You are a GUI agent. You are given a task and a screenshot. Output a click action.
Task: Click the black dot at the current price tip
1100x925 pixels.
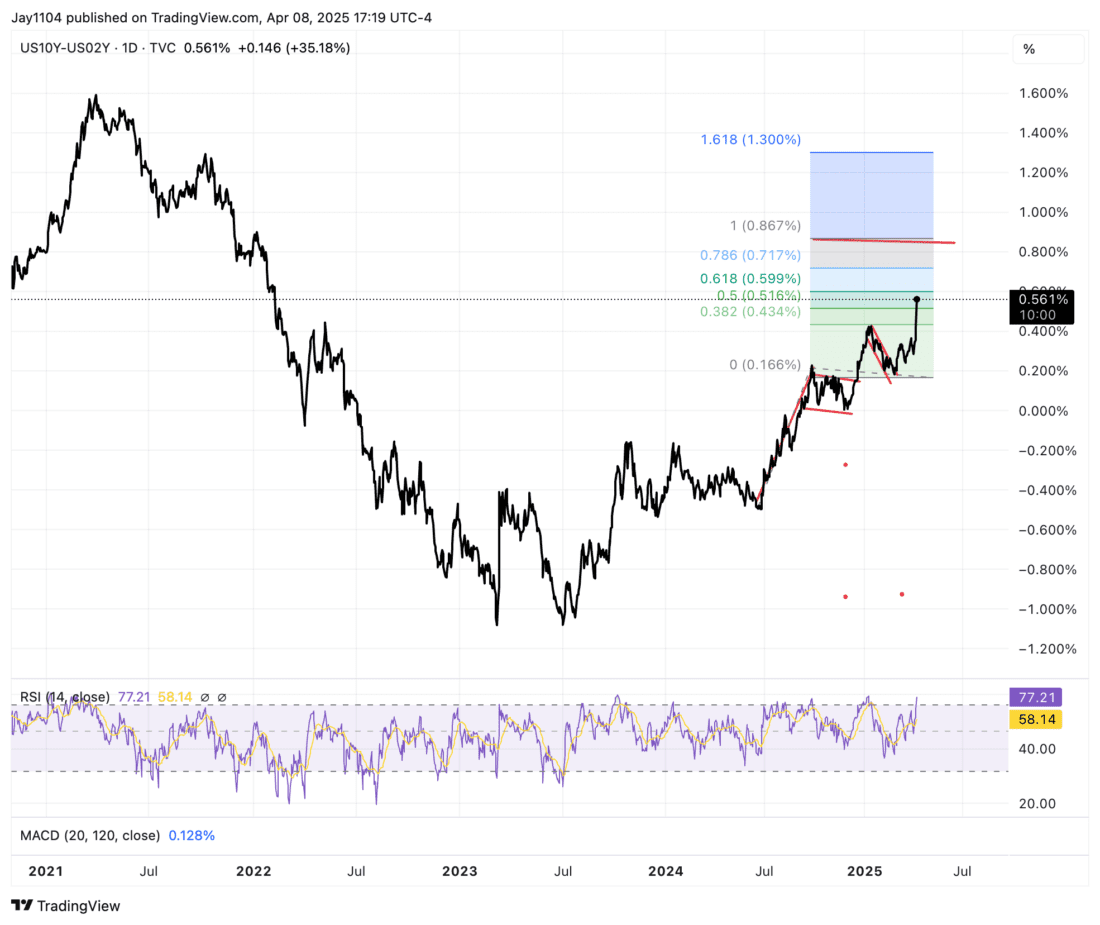point(916,299)
